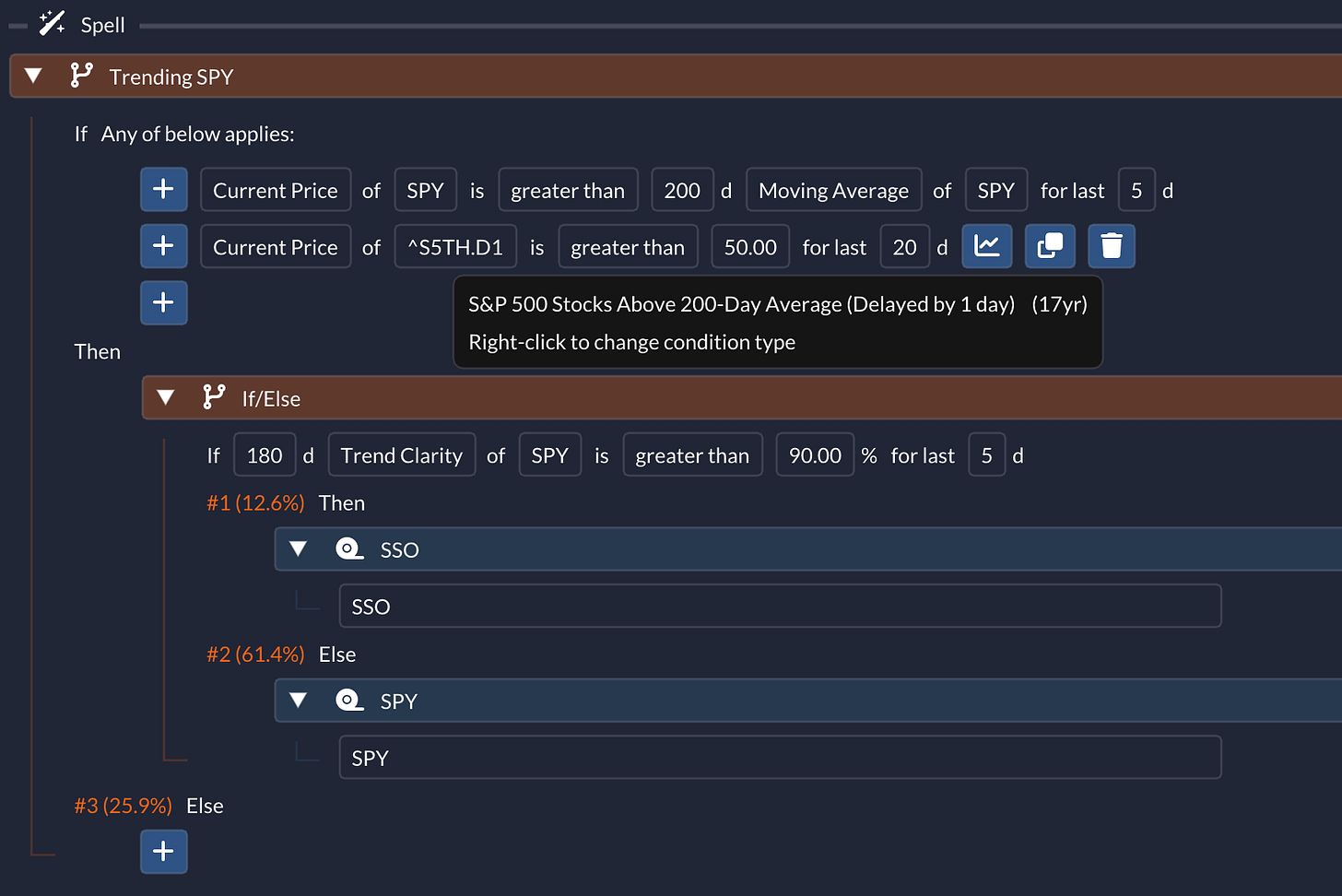
Task: Open the Trend Clarity indicator dropdown
Action: point(402,455)
